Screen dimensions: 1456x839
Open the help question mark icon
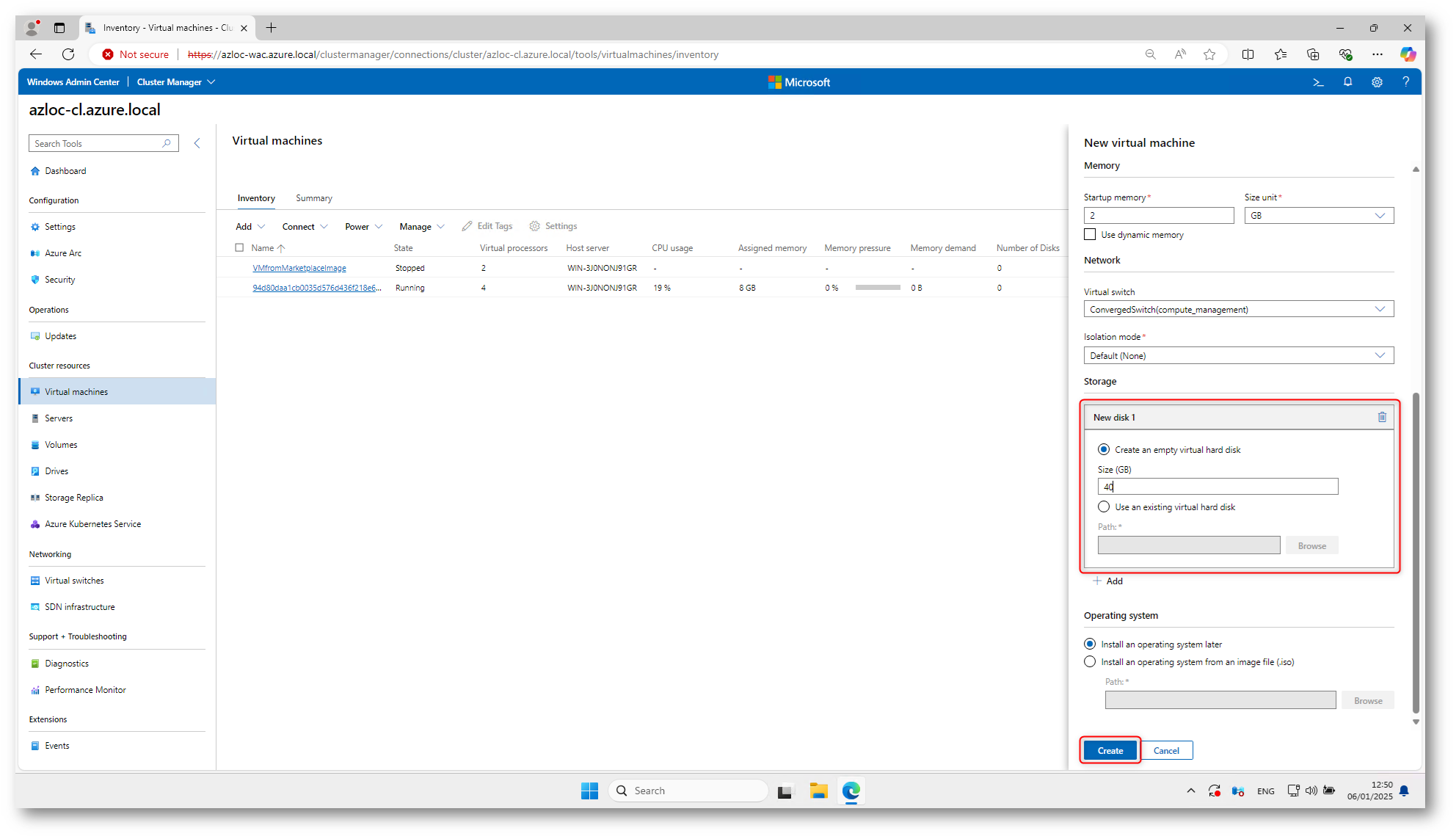(x=1405, y=82)
